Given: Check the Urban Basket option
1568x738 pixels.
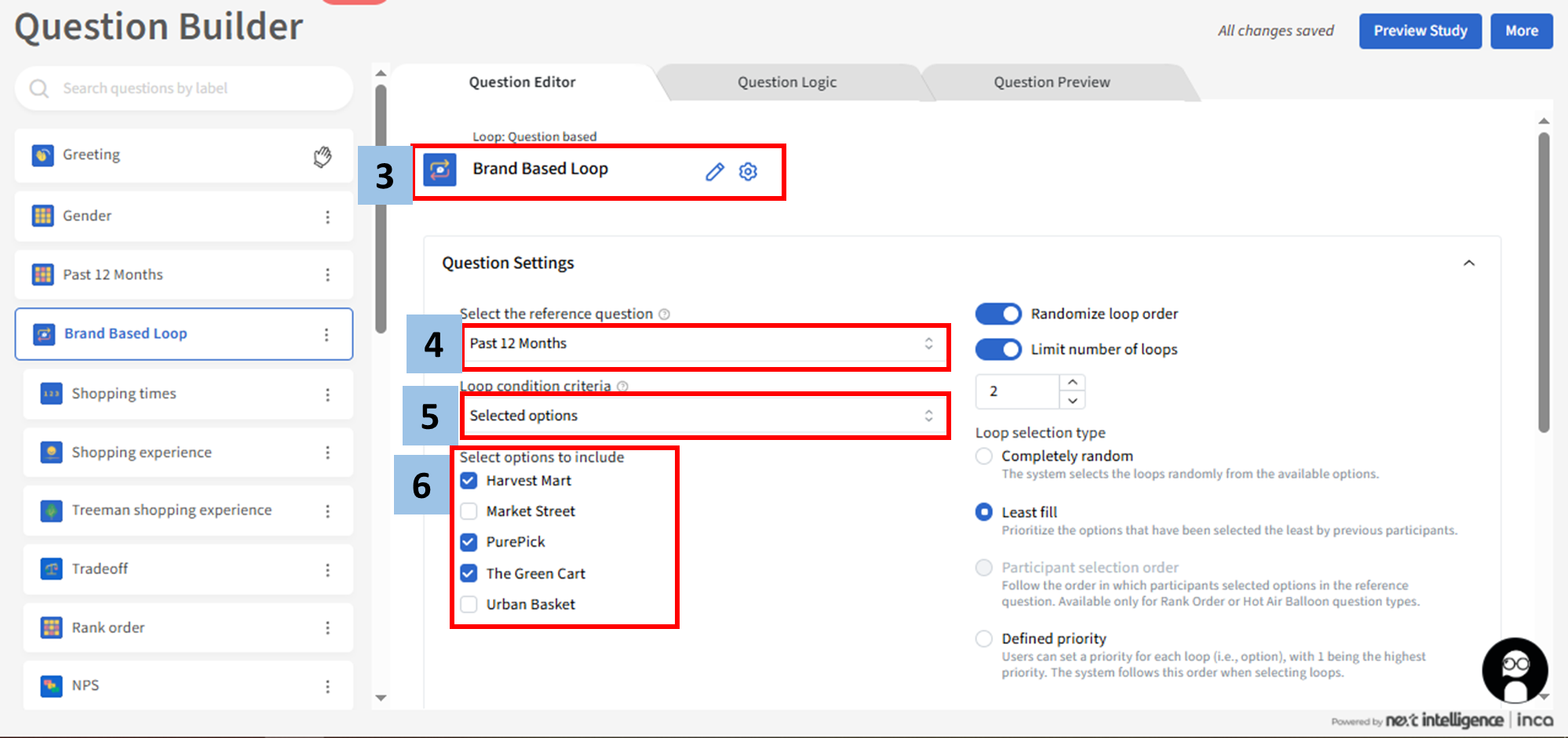Looking at the screenshot, I should point(469,605).
